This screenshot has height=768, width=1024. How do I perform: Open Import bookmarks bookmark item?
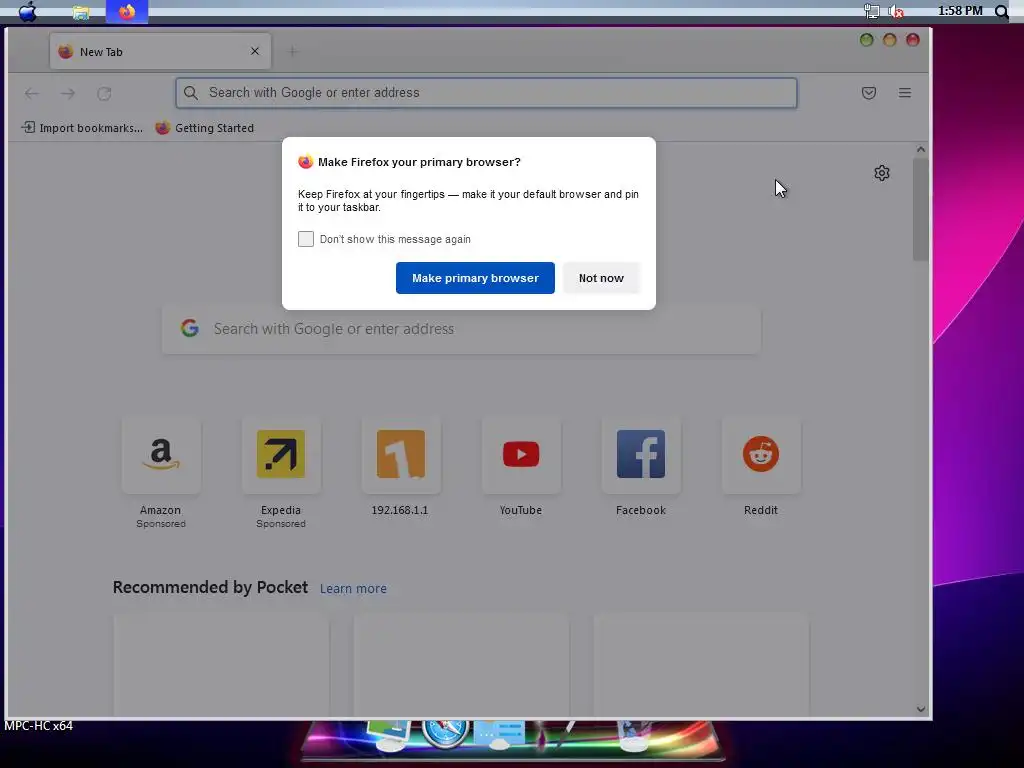point(82,128)
